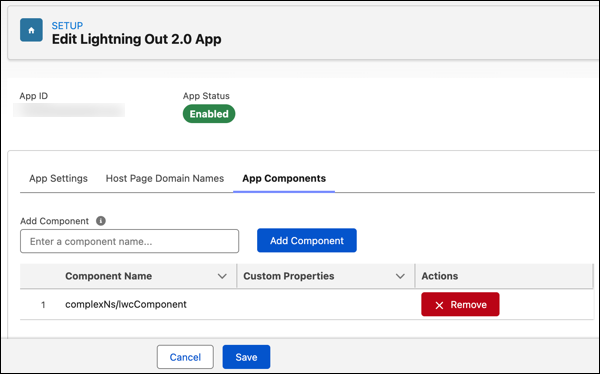Click the Actions column header

tap(440, 276)
